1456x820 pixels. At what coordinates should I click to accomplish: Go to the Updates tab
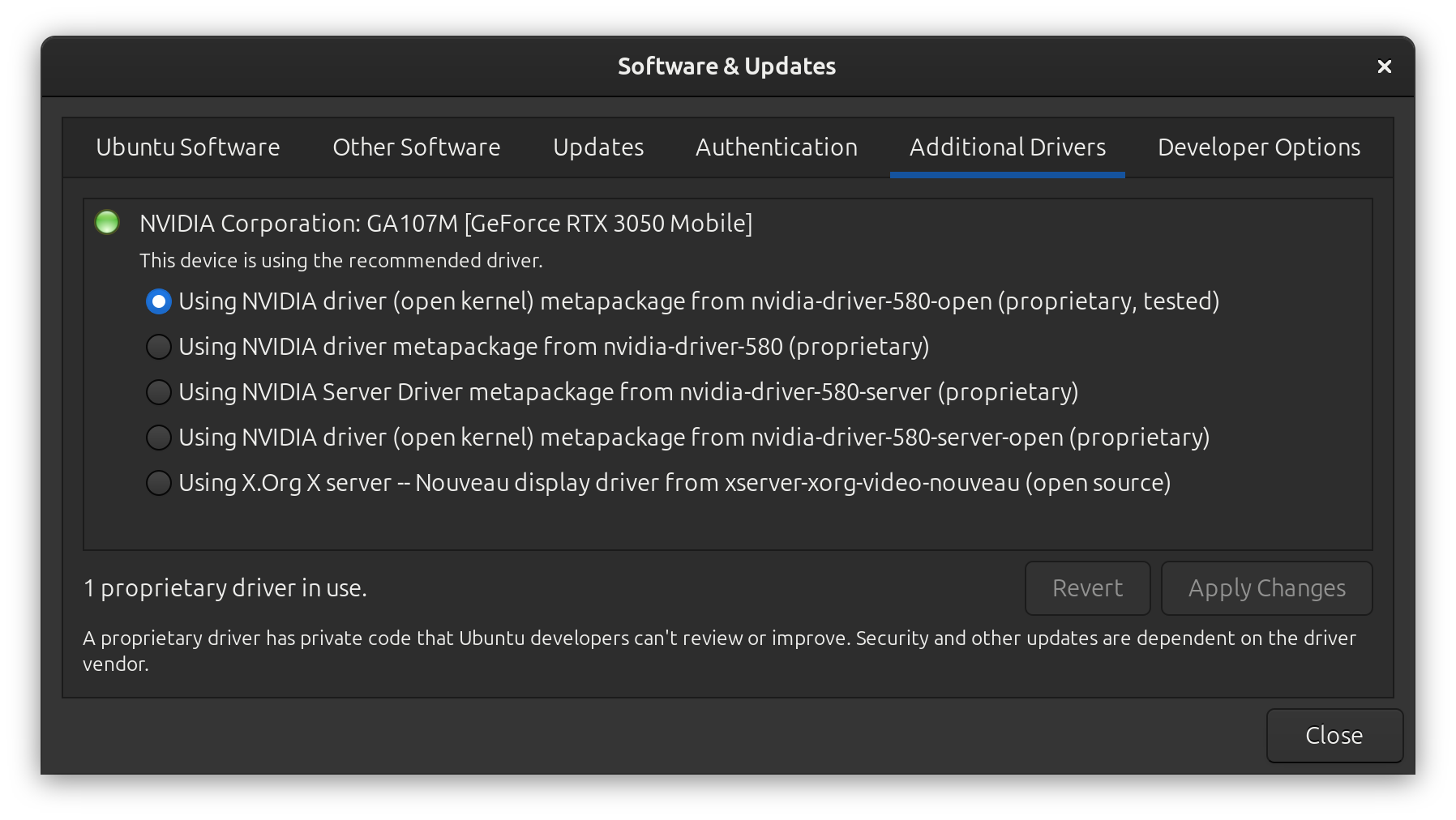click(x=598, y=147)
